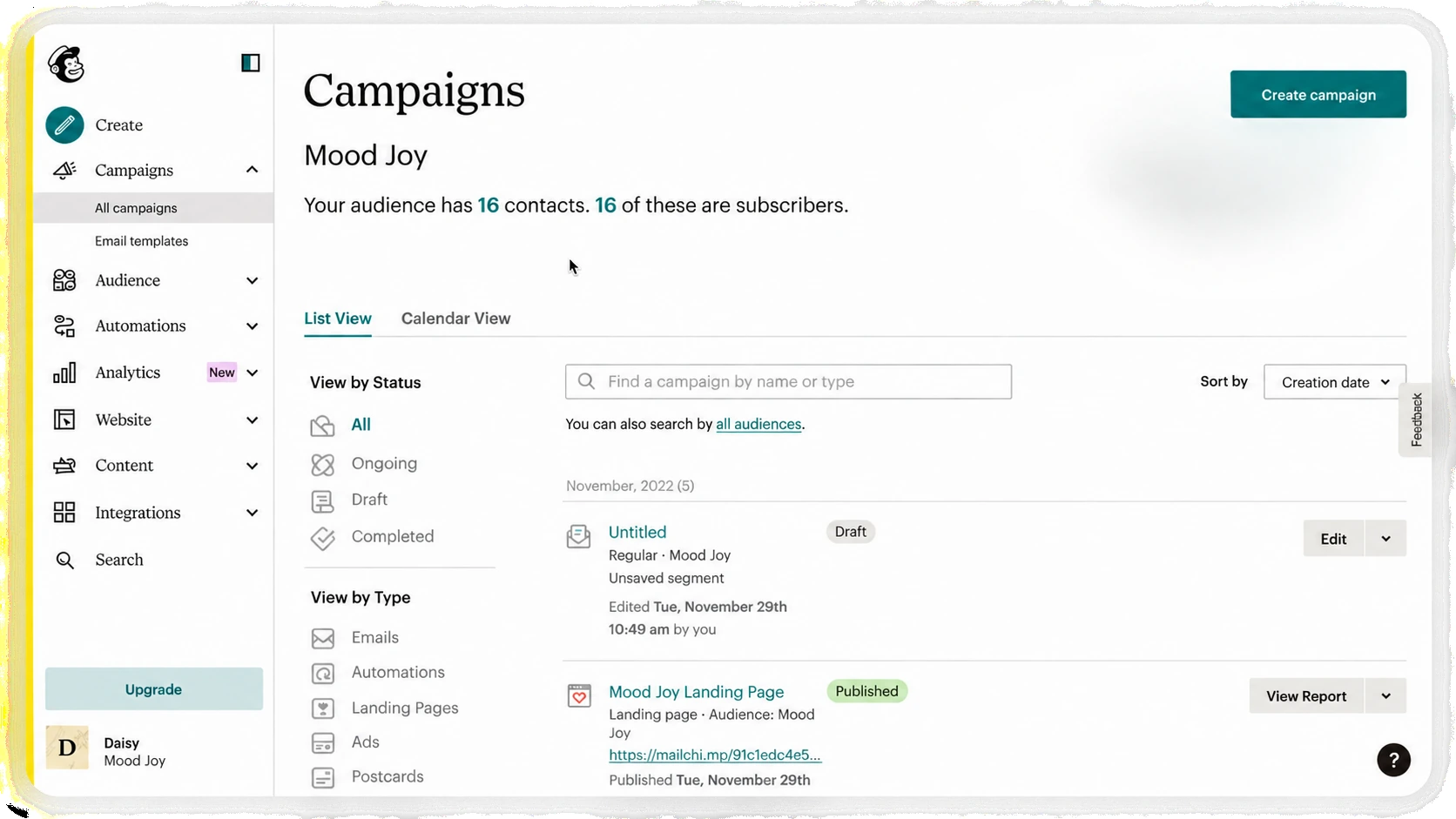The image size is (1456, 819).
Task: Click the Audience people icon
Action: tap(64, 280)
